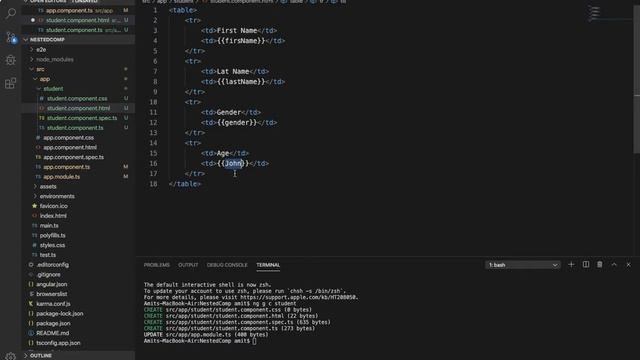The height and width of the screenshot is (360, 640).
Task: Place cursor in {{gender}} expression
Action: (237, 122)
